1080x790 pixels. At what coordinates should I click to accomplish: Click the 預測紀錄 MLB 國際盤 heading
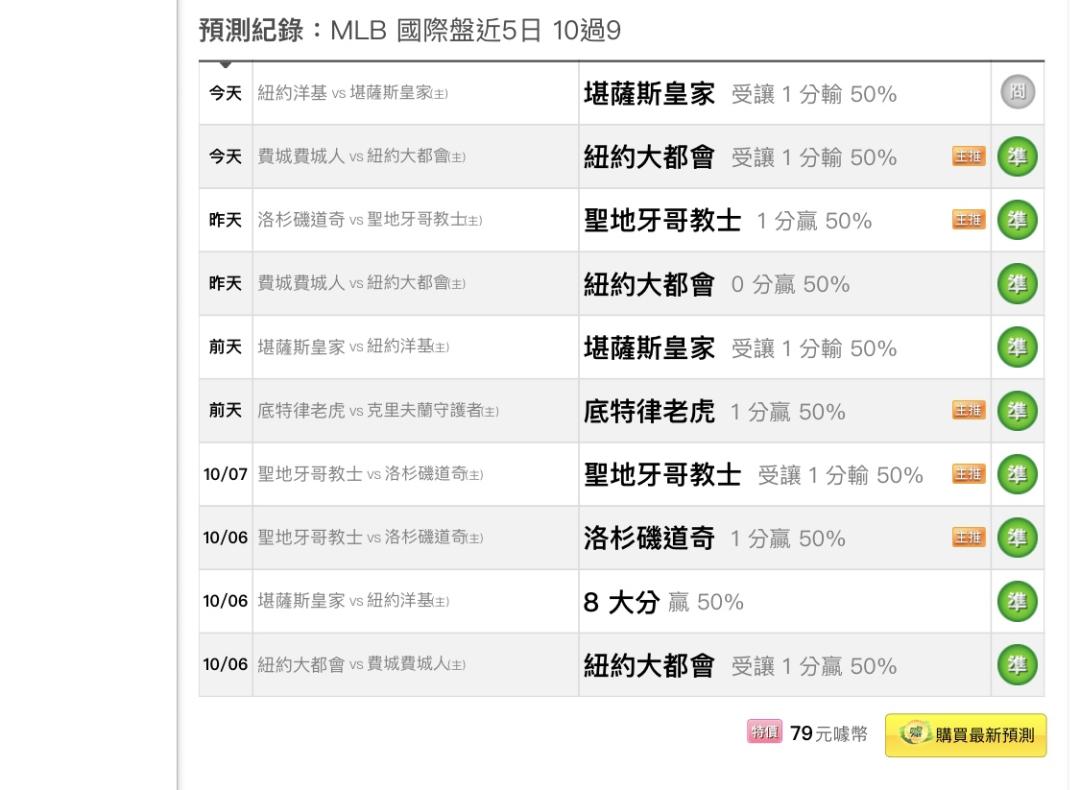[410, 31]
